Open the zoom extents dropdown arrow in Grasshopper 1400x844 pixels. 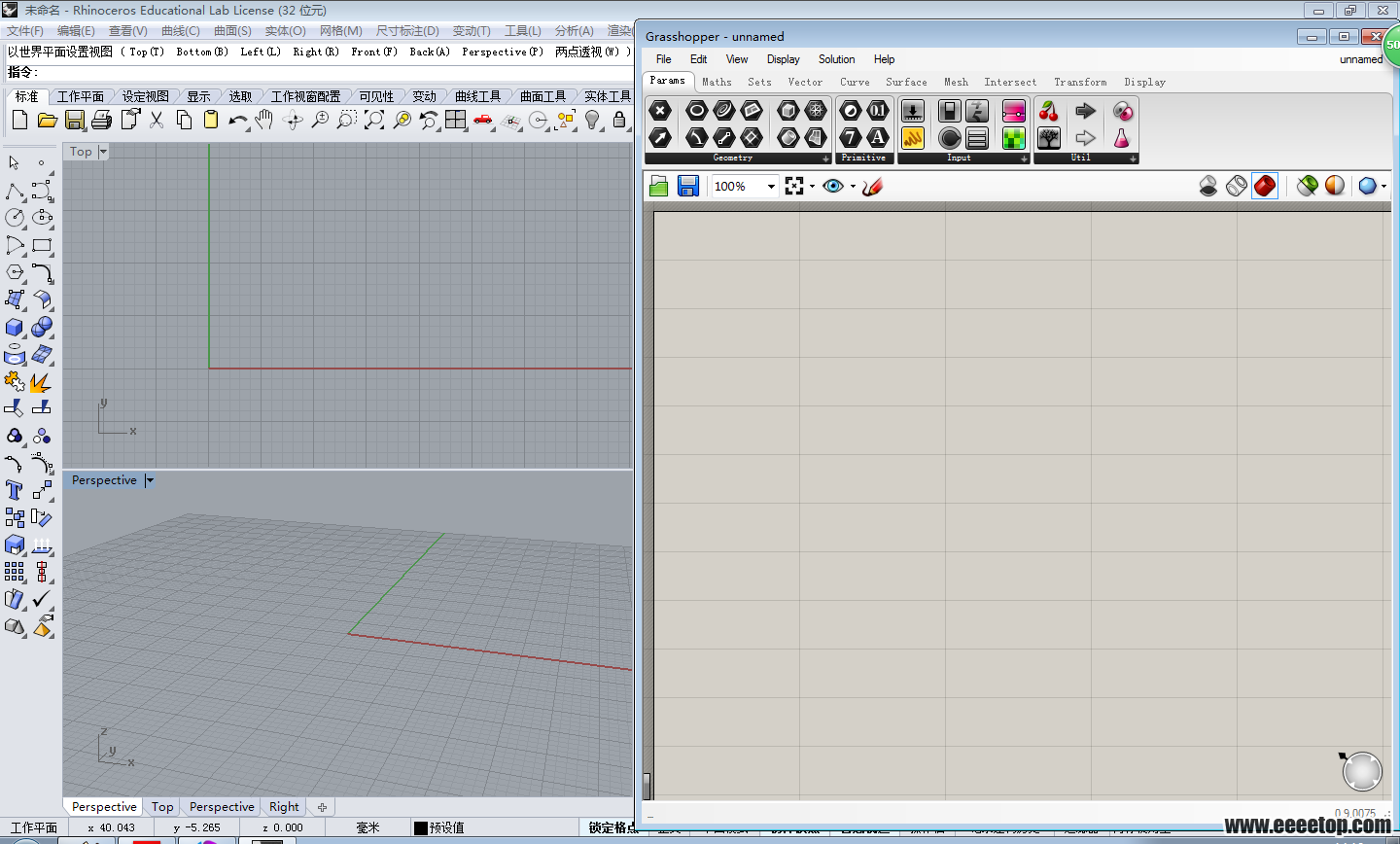click(813, 187)
